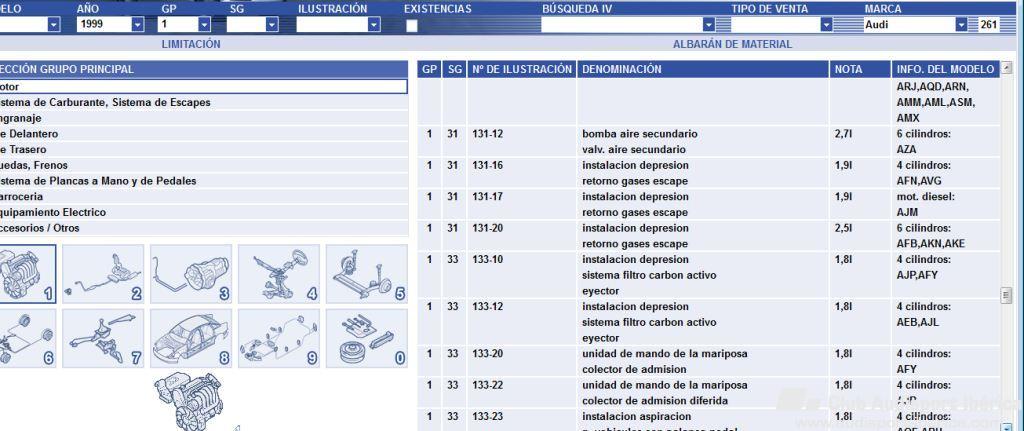Click 'colector de admision diferida' text

tap(655, 400)
